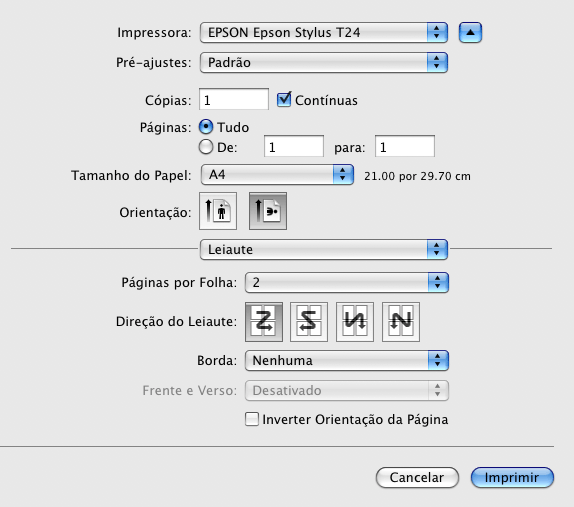The width and height of the screenshot is (574, 507).
Task: Choose Z-pattern left-to-right layout direction
Action: pos(264,322)
